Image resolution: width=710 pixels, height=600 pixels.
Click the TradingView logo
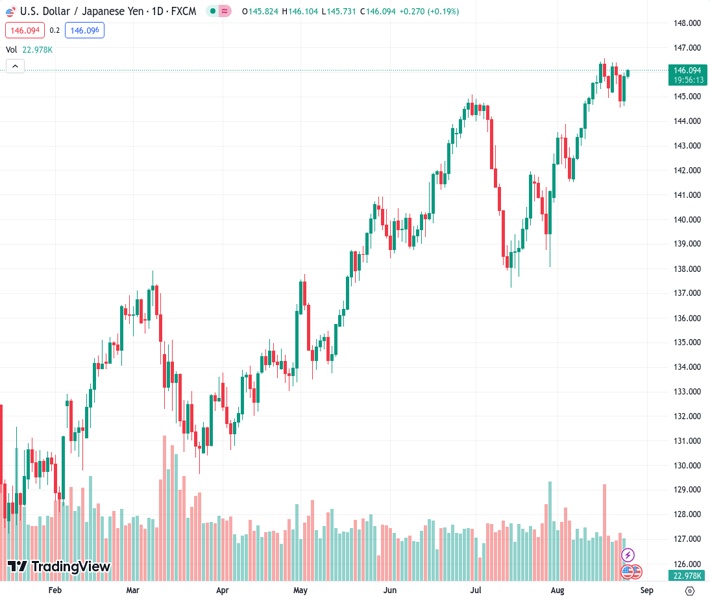pos(58,567)
